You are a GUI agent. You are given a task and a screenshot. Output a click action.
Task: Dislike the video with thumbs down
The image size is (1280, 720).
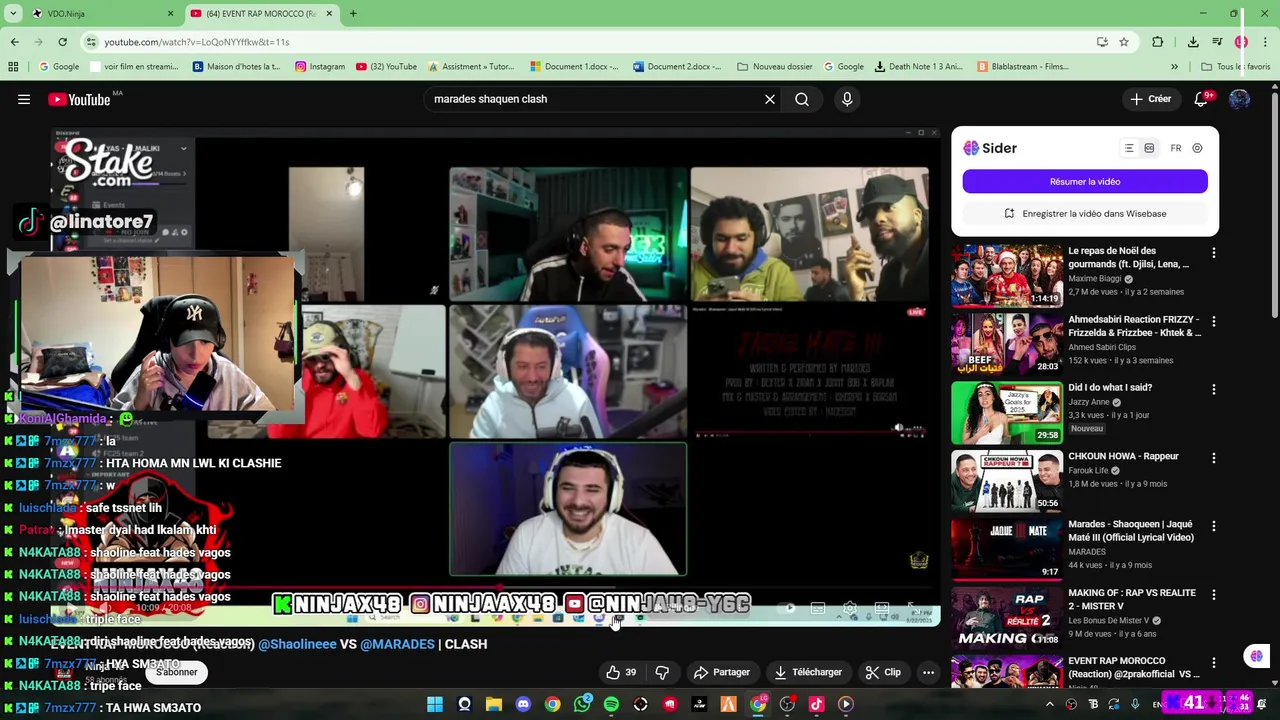(x=662, y=672)
